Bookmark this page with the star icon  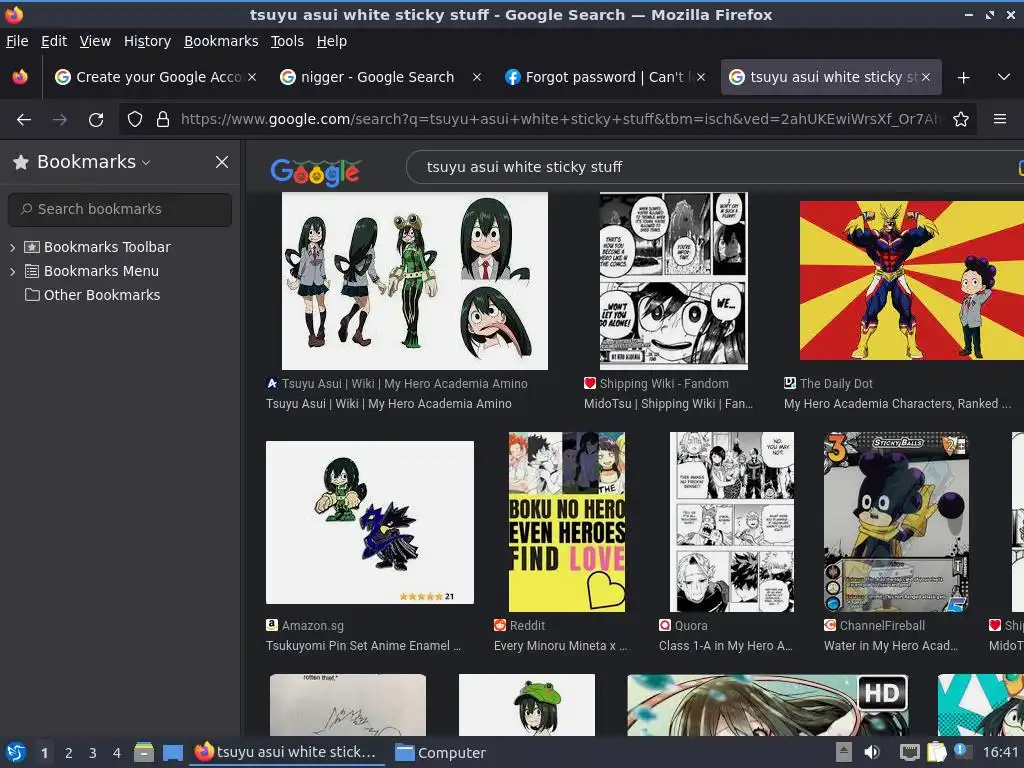(961, 120)
